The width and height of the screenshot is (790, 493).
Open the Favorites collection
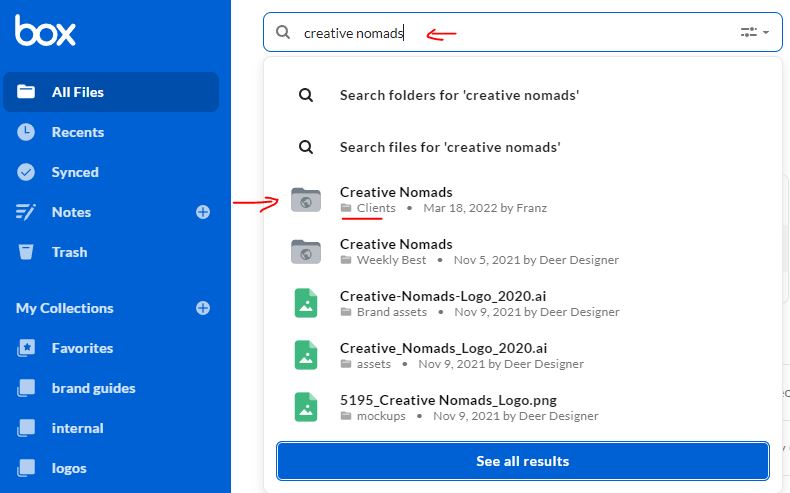82,348
